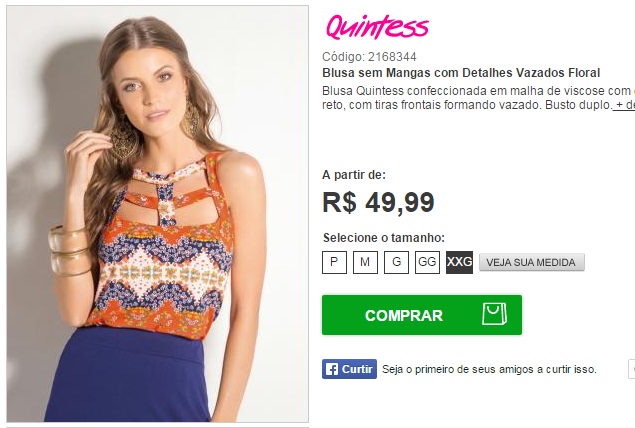Click the 'Seja o primeiro de seus amigos' text
Screen dimensions: 635x428
coord(489,369)
